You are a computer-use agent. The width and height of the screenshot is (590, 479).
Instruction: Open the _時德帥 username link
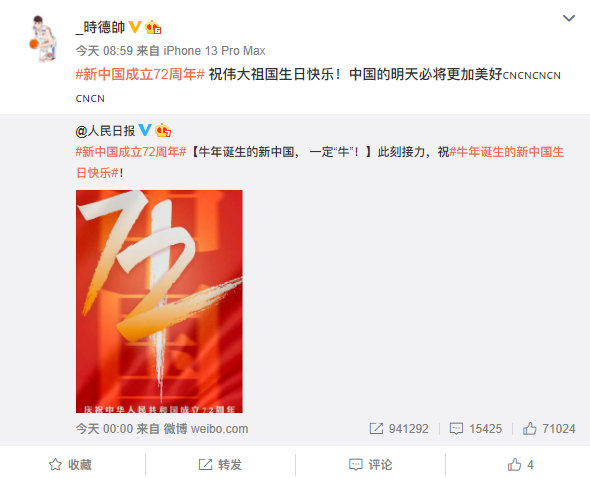(100, 27)
